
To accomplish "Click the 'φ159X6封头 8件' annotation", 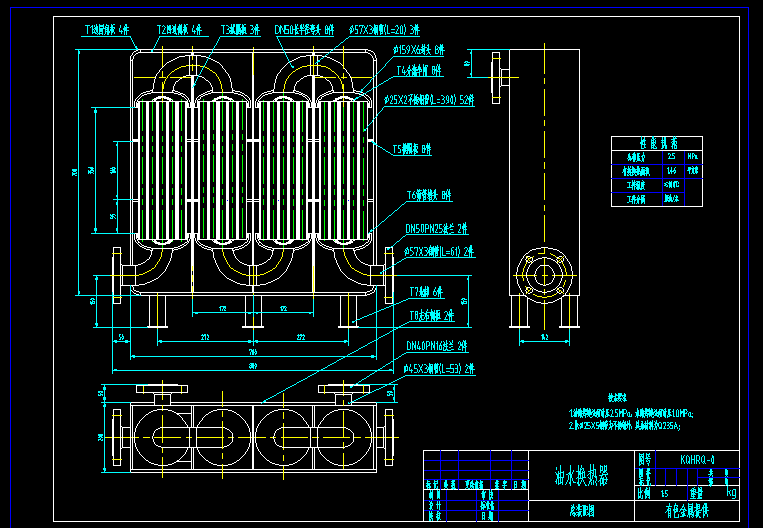I will point(418,50).
